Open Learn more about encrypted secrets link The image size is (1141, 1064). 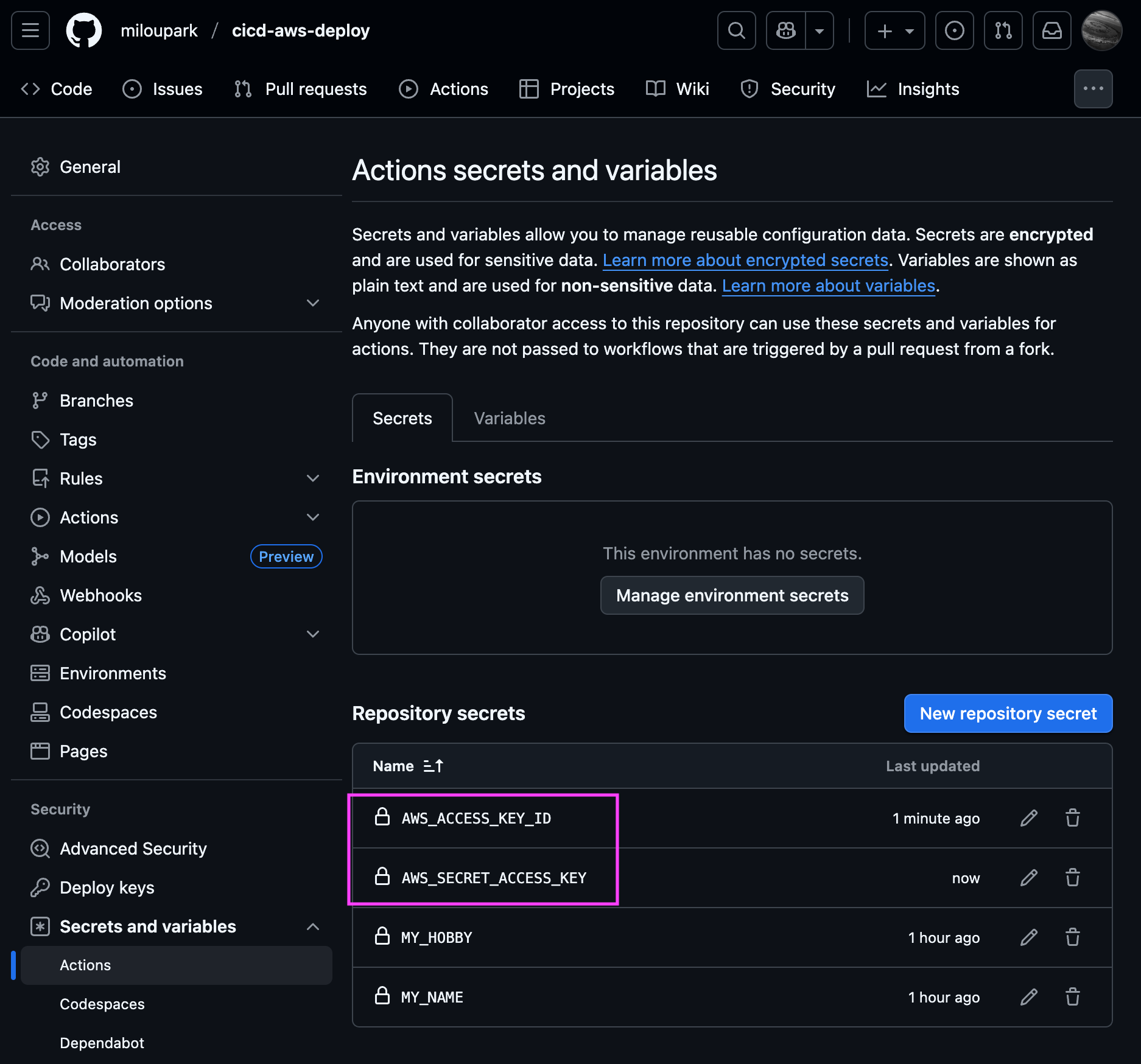pyautogui.click(x=745, y=260)
